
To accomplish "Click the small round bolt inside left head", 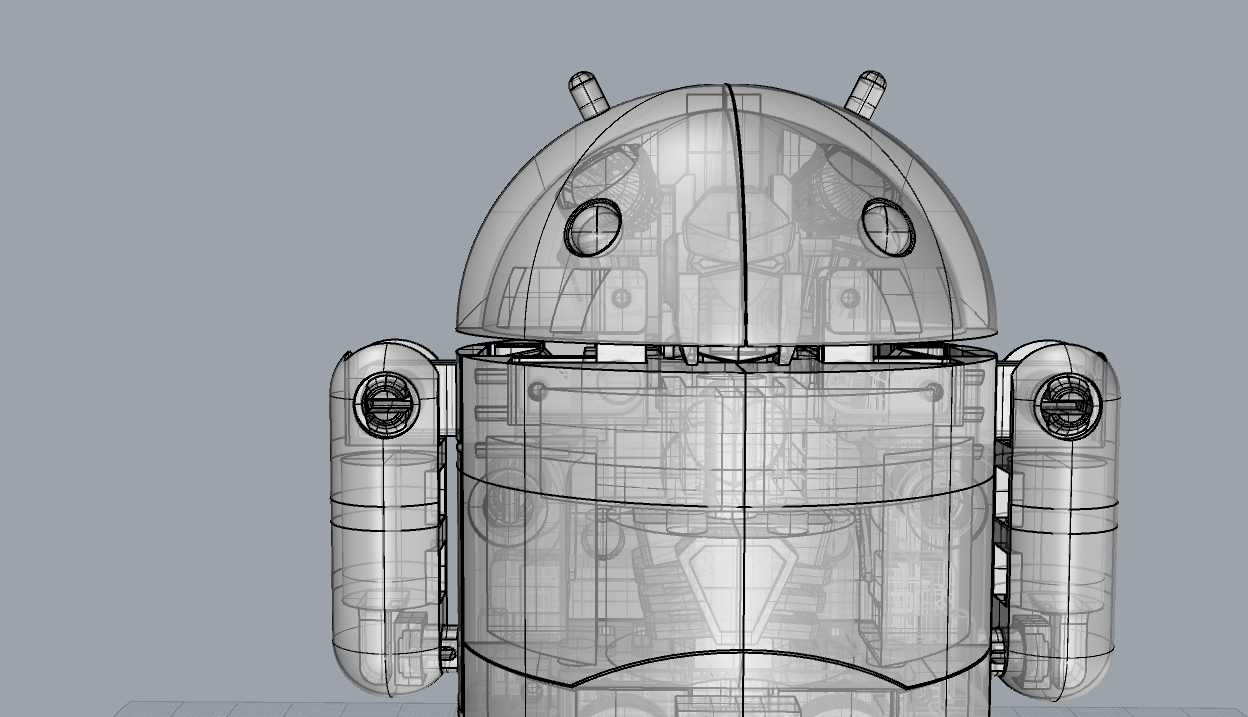I will point(621,298).
